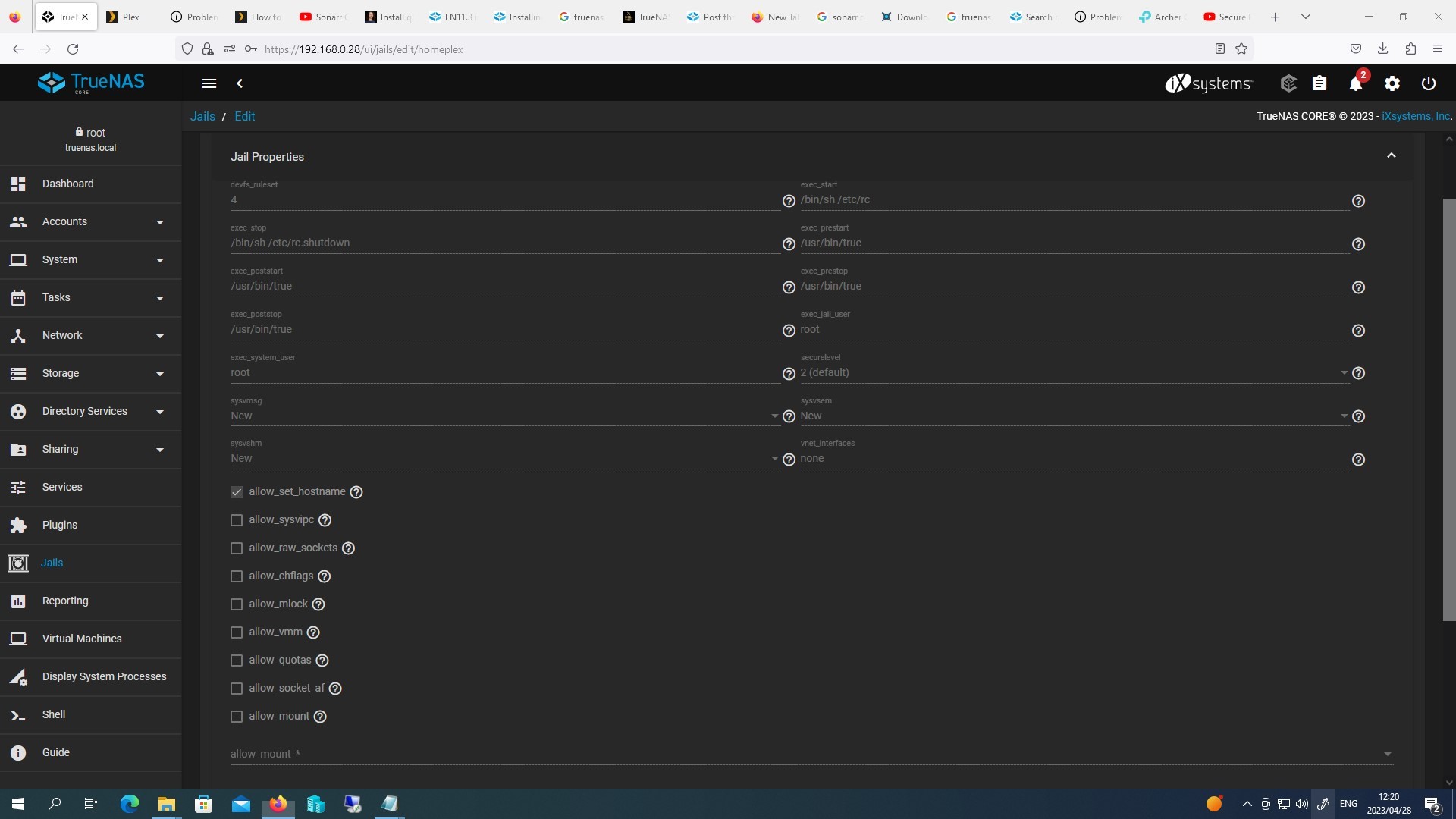Click the power icon in top bar
Screen dimensions: 1456x819
pos(1429,83)
